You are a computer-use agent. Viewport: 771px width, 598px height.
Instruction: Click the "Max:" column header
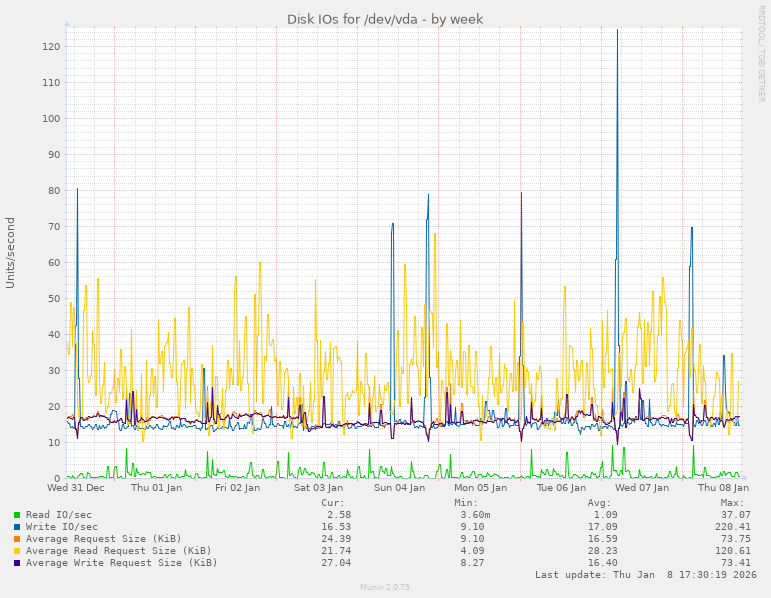tap(733, 503)
